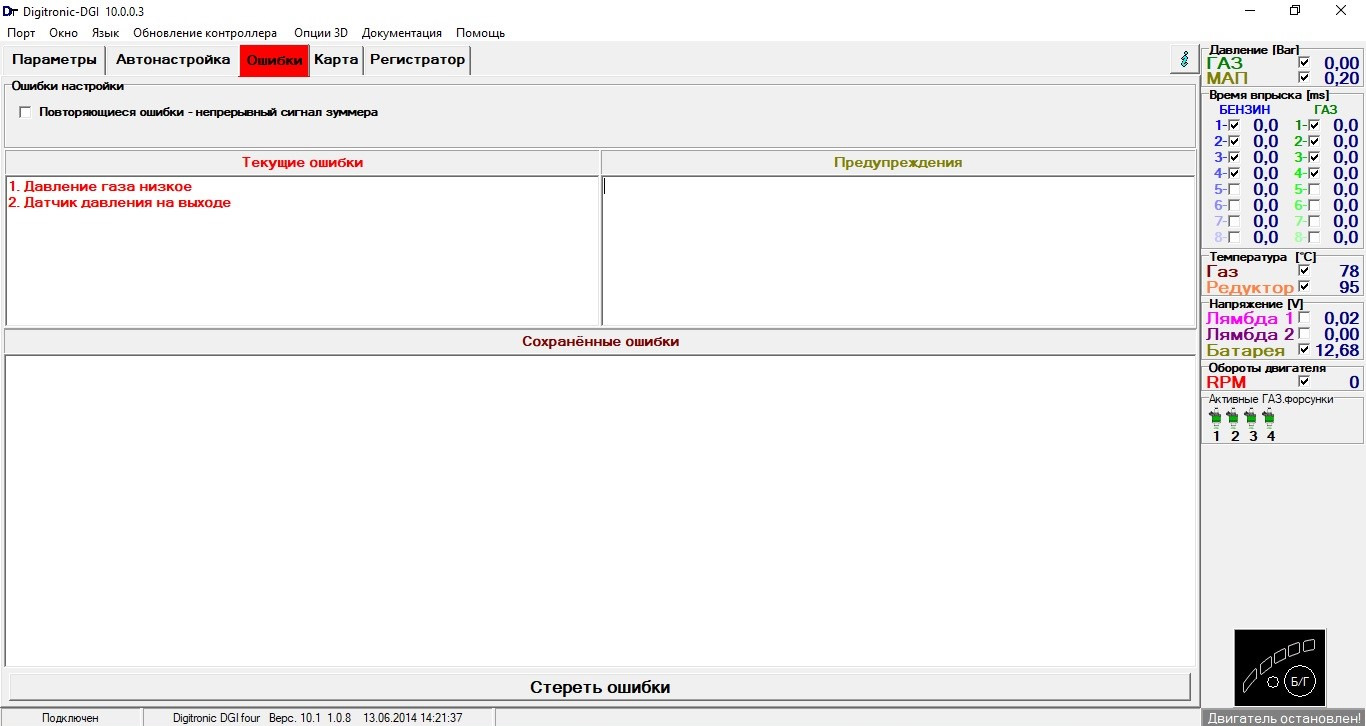This screenshot has height=726, width=1366.
Task: Click the Редуктор temperature value 95
Action: tap(1349, 287)
